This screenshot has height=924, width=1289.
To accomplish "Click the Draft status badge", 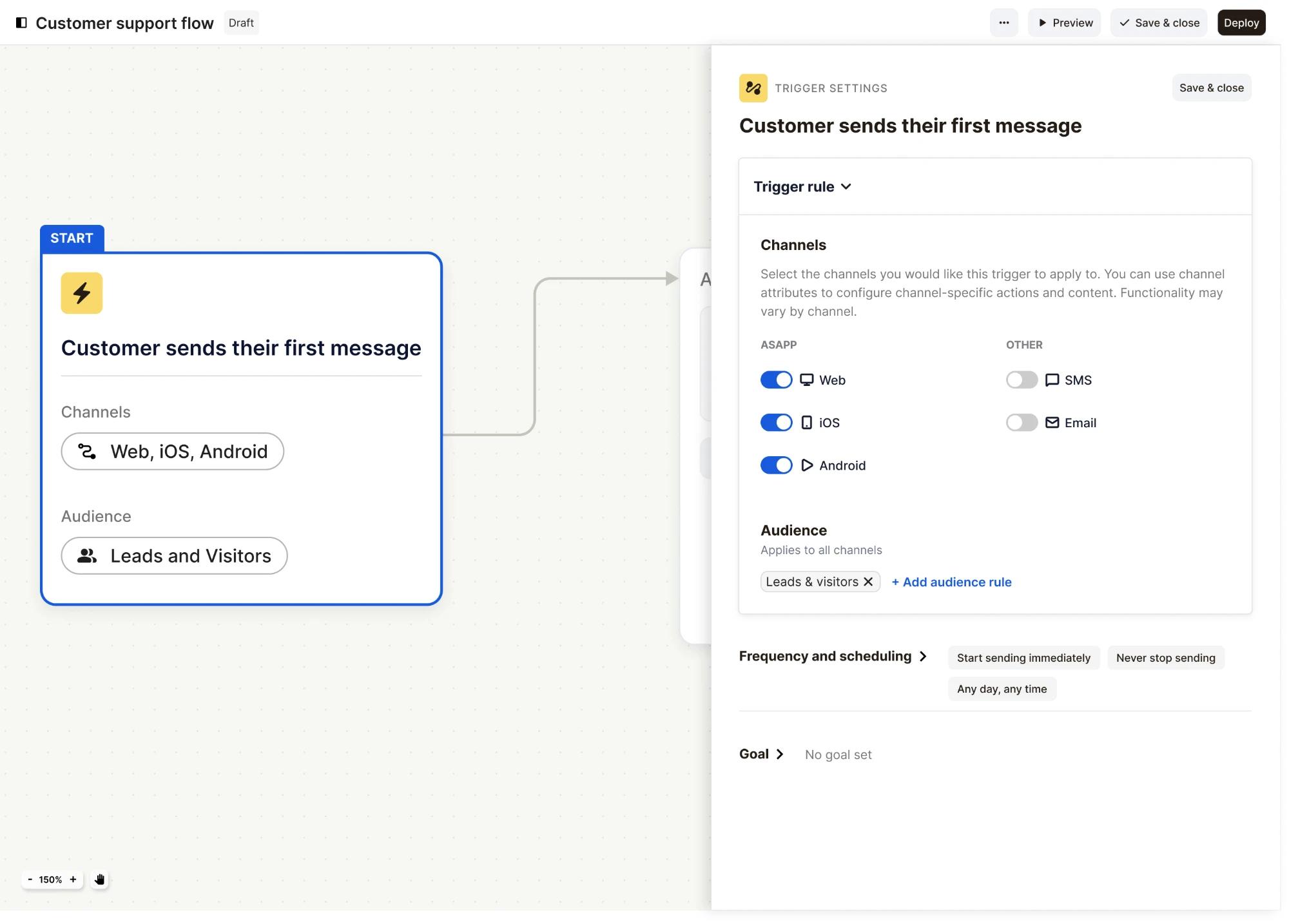I will pos(241,23).
